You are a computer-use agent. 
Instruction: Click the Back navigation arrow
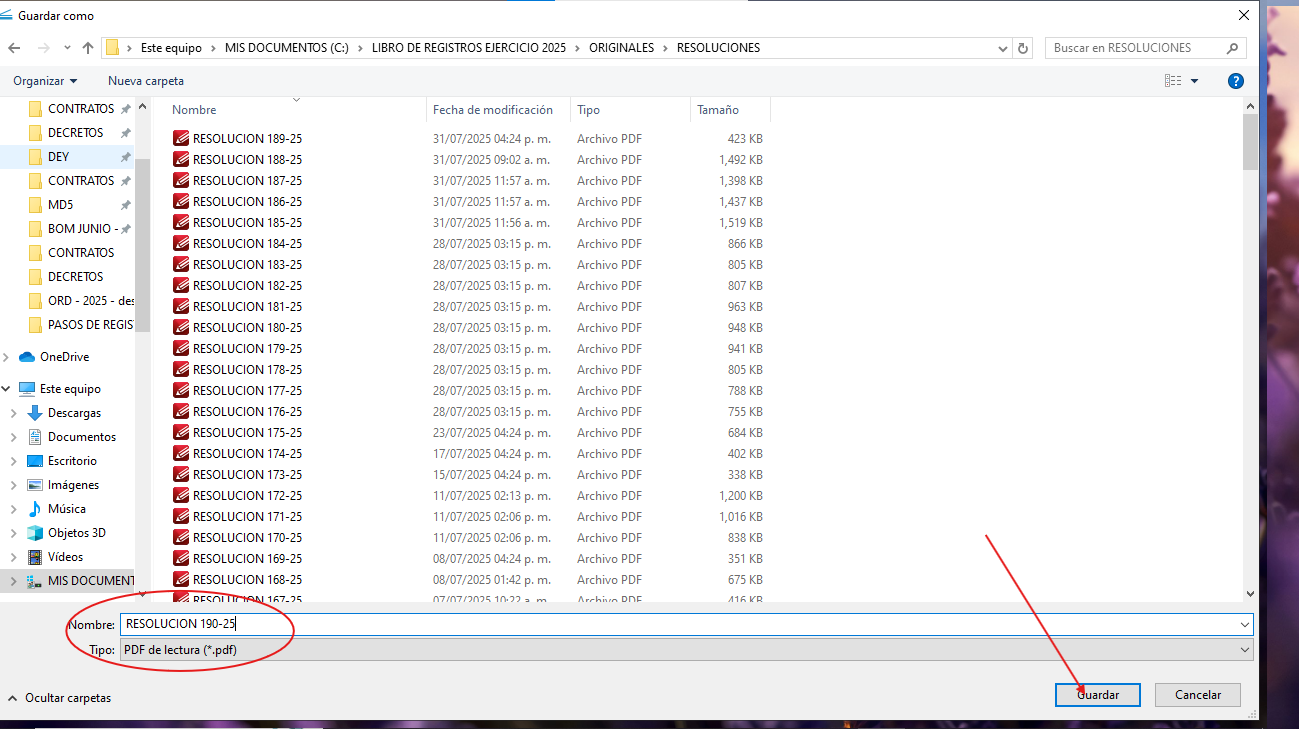[14, 48]
